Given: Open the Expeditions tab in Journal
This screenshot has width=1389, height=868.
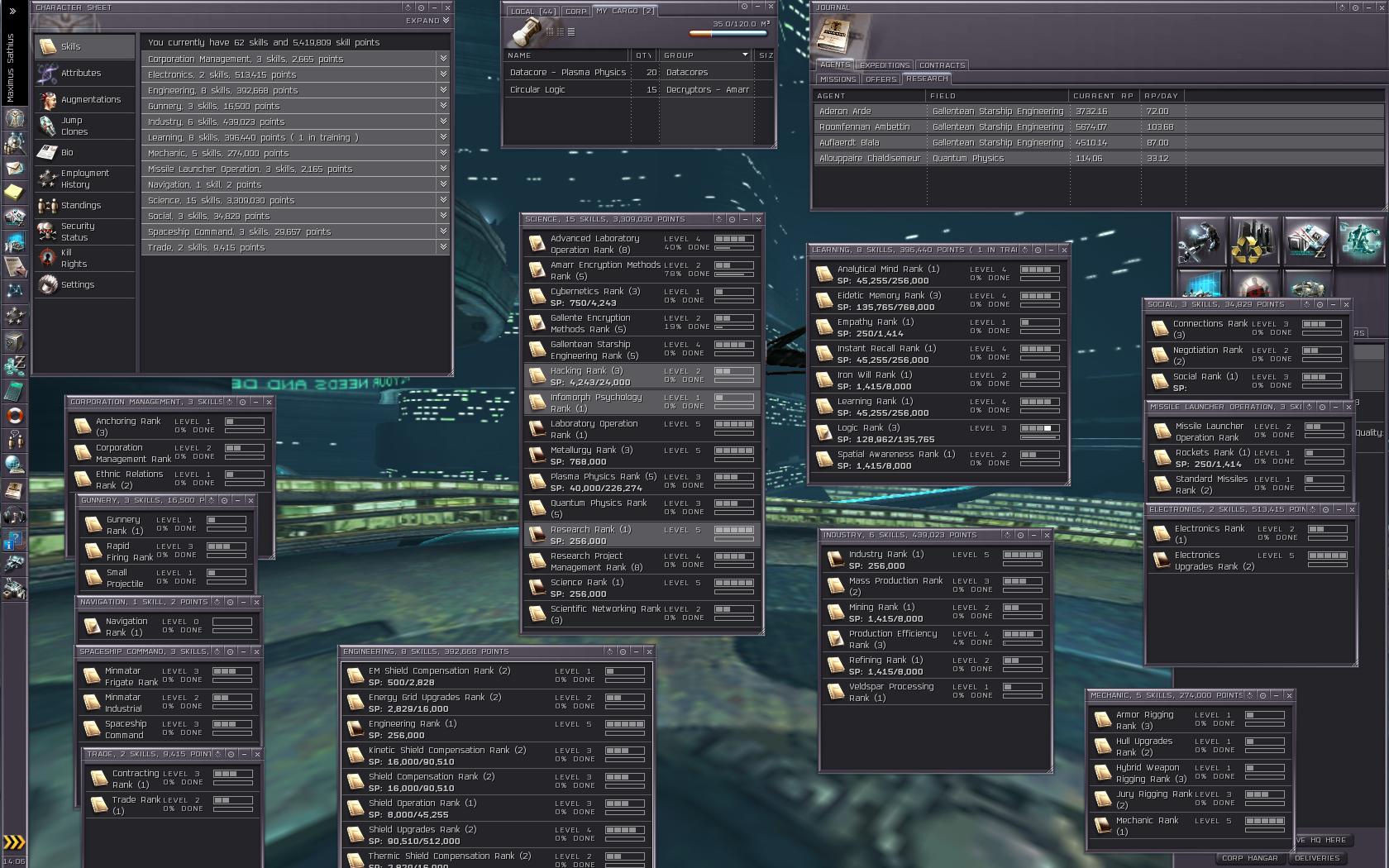Looking at the screenshot, I should (885, 65).
